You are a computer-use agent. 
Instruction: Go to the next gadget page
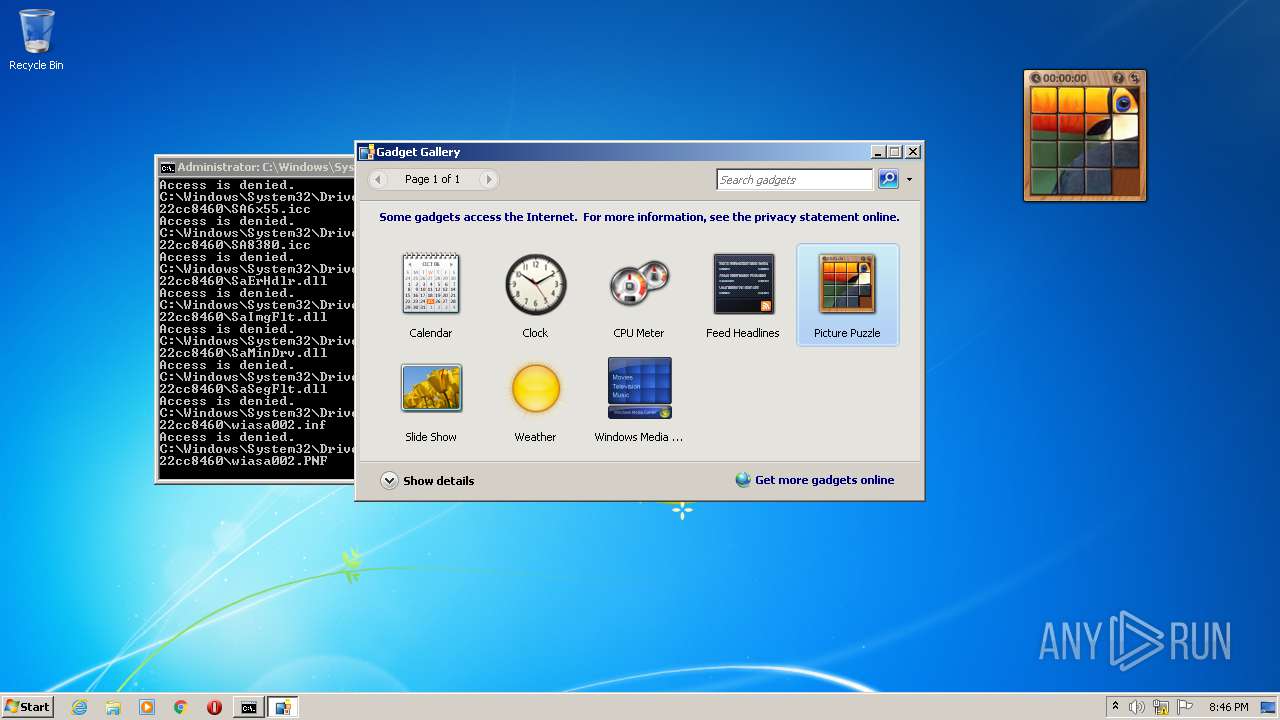pyautogui.click(x=488, y=179)
